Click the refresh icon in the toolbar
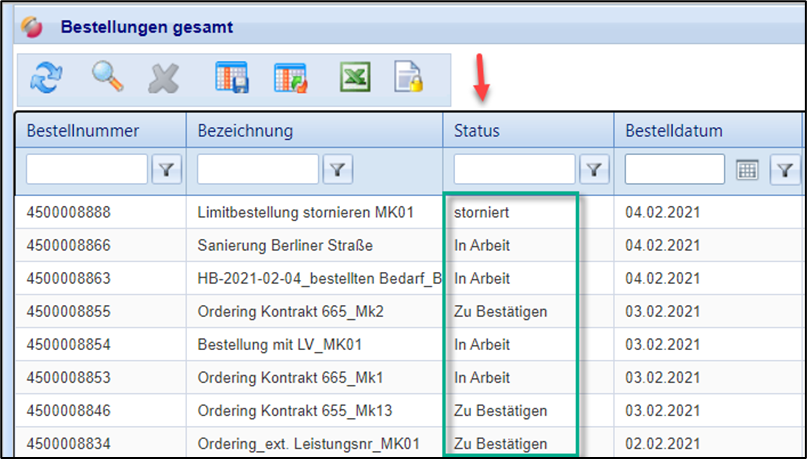Image resolution: width=807 pixels, height=459 pixels. coord(45,79)
